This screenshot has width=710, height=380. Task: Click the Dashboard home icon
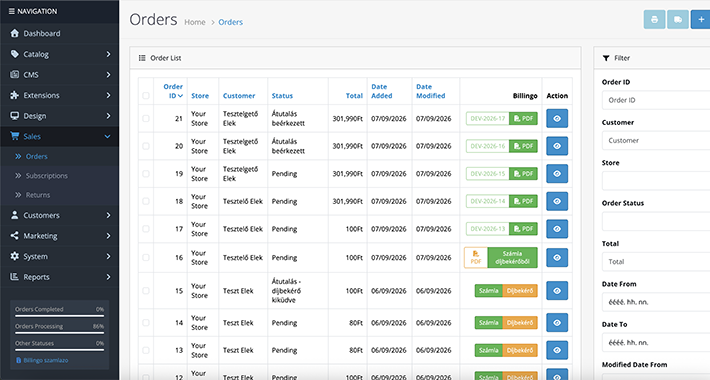click(14, 33)
